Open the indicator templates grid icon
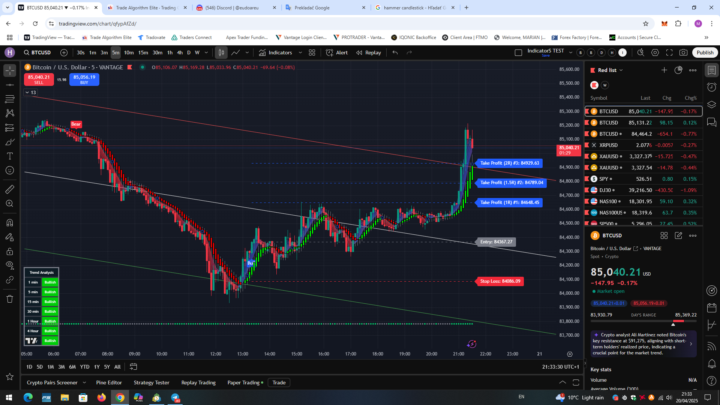Viewport: 720px width, 405px height. pyautogui.click(x=312, y=53)
